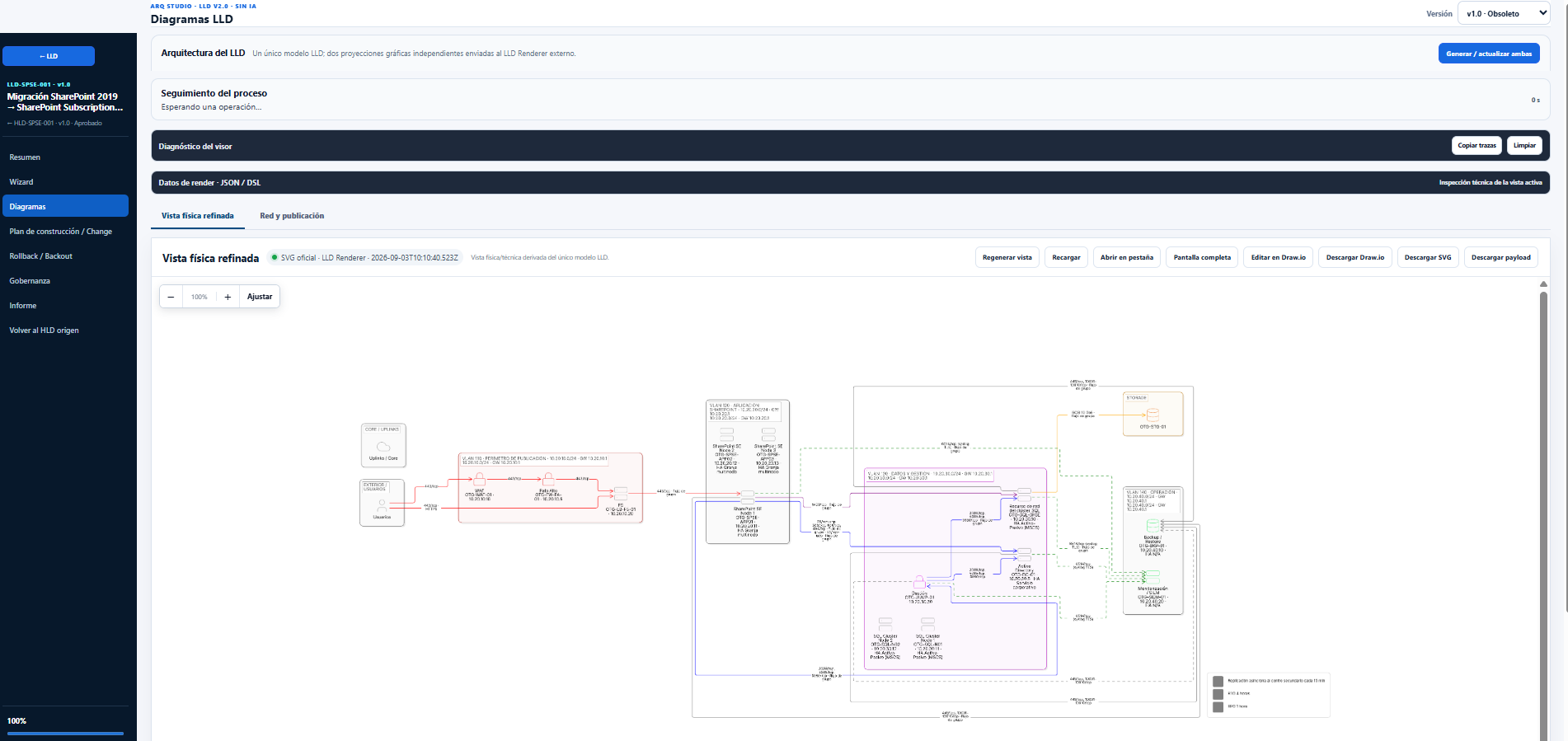The width and height of the screenshot is (1568, 741).
Task: Click the Regenerar vista button
Action: pyautogui.click(x=1007, y=258)
